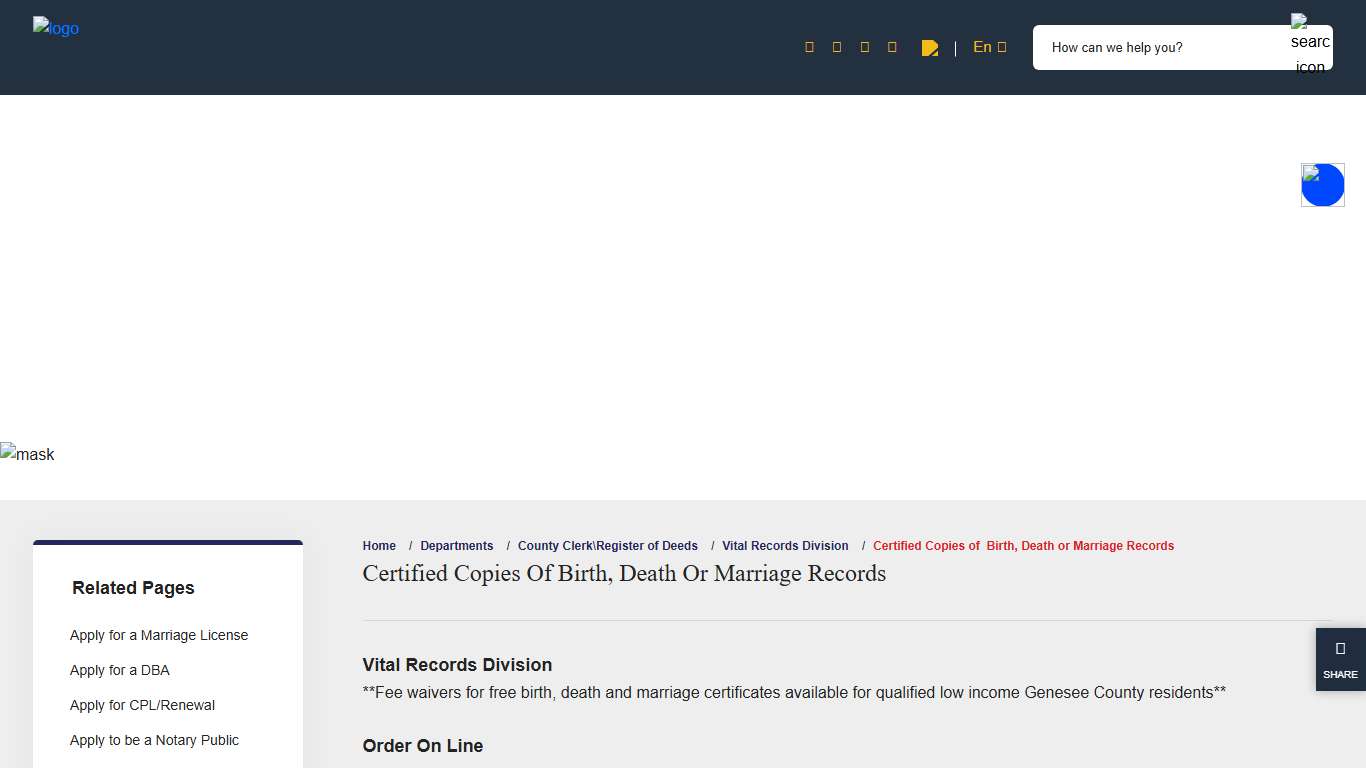Open Apply for a Marriage License page
This screenshot has height=768, width=1366.
[159, 635]
